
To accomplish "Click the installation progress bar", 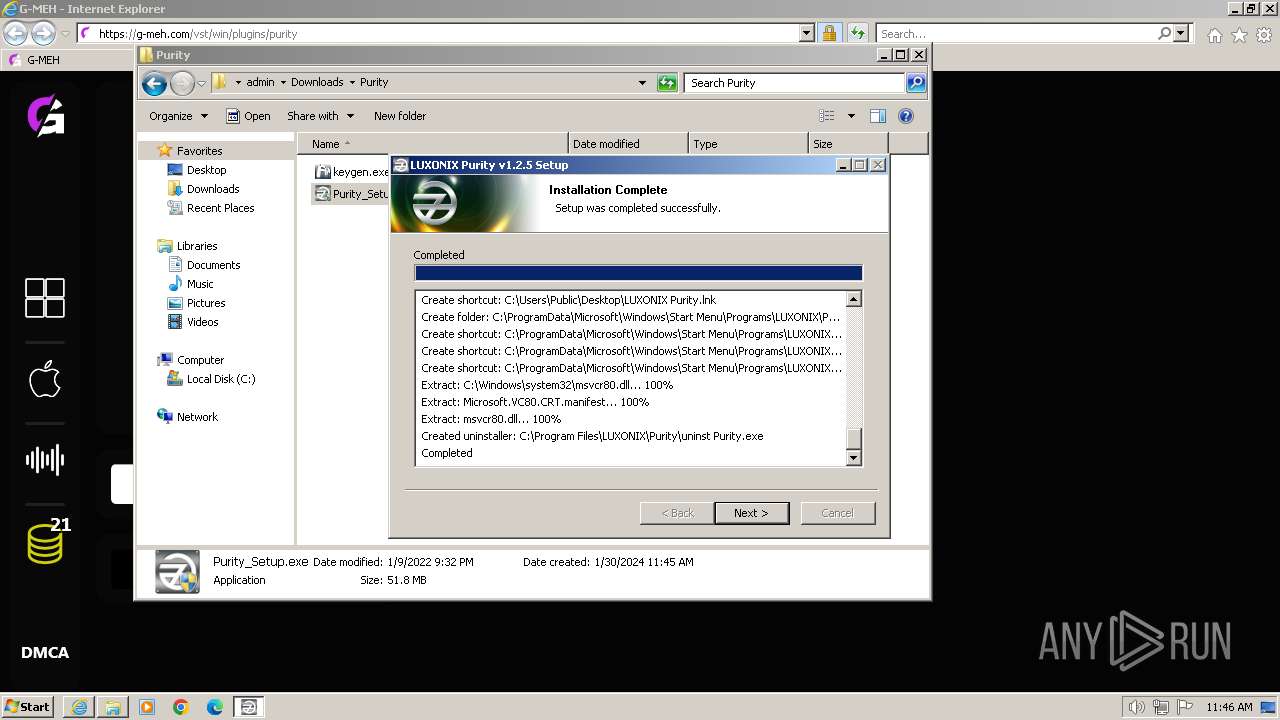I will click(638, 273).
